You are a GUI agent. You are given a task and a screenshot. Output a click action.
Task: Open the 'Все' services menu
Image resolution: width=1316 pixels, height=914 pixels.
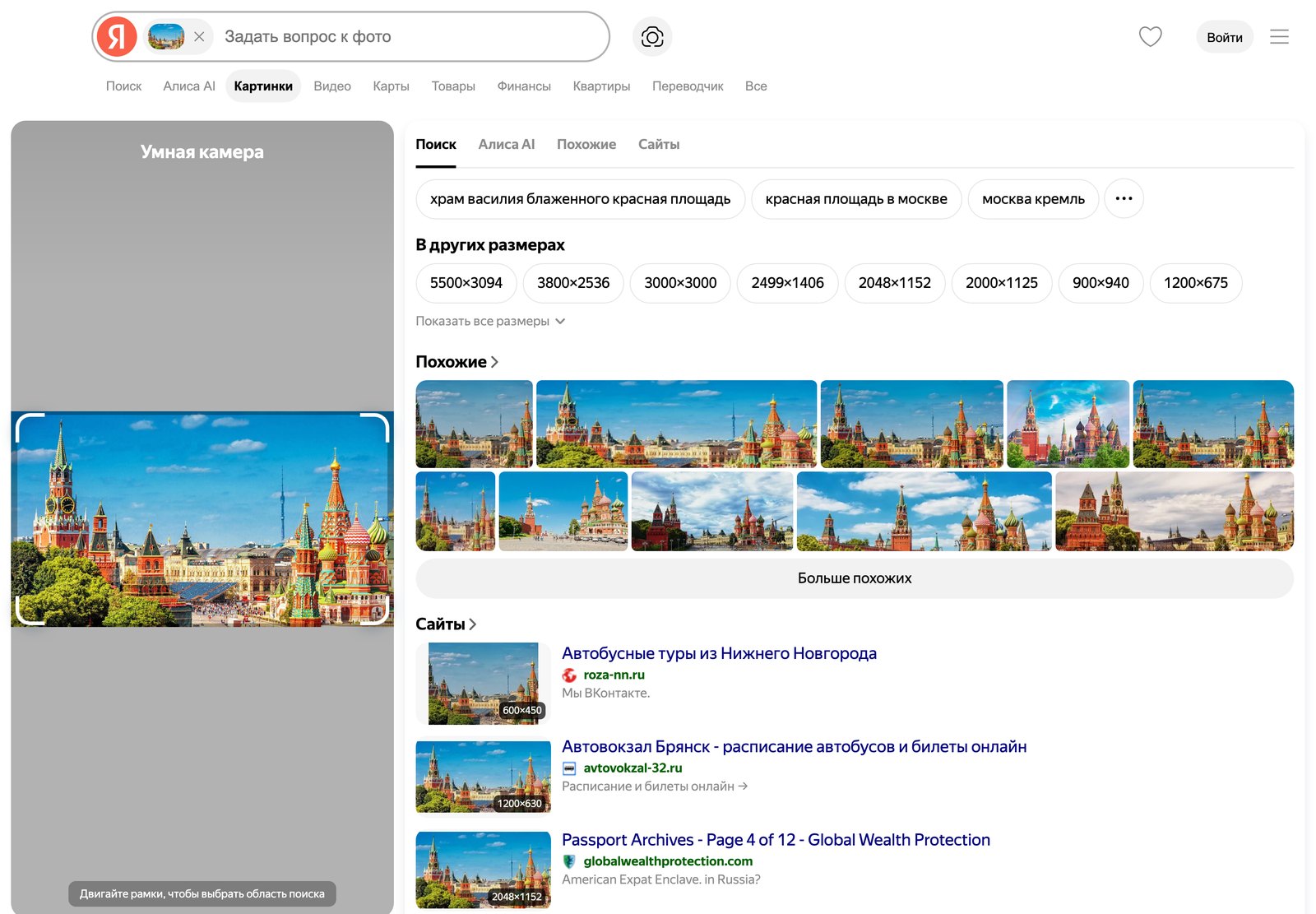756,86
